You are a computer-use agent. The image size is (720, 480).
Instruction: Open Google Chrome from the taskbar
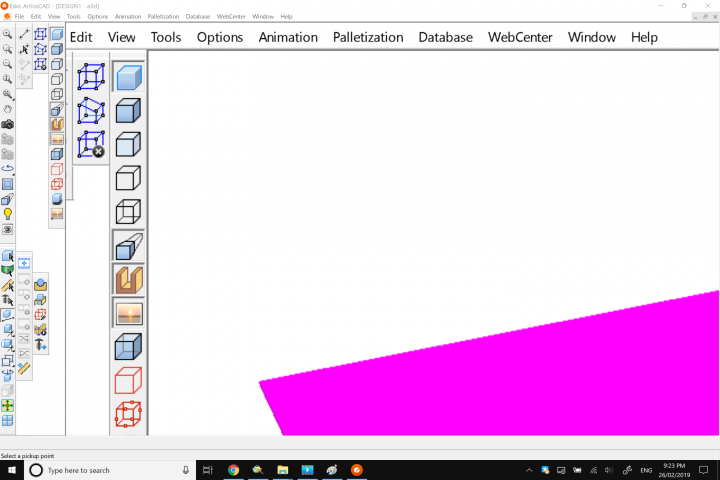(x=233, y=470)
